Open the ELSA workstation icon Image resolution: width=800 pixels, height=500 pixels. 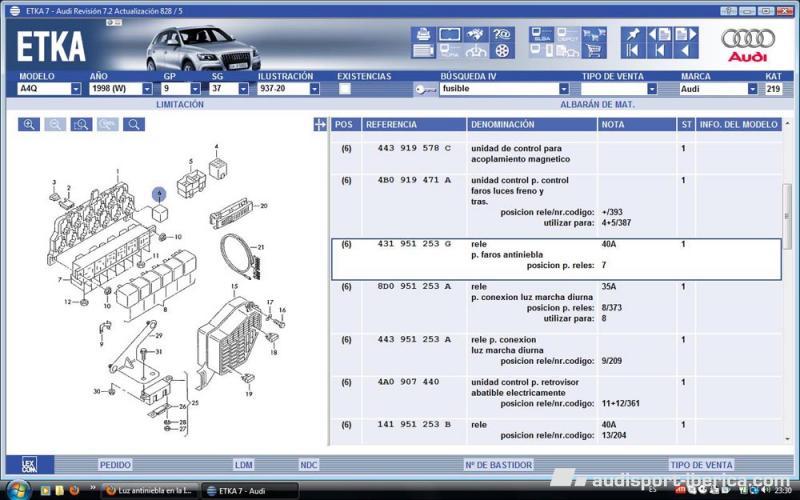pyautogui.click(x=541, y=34)
